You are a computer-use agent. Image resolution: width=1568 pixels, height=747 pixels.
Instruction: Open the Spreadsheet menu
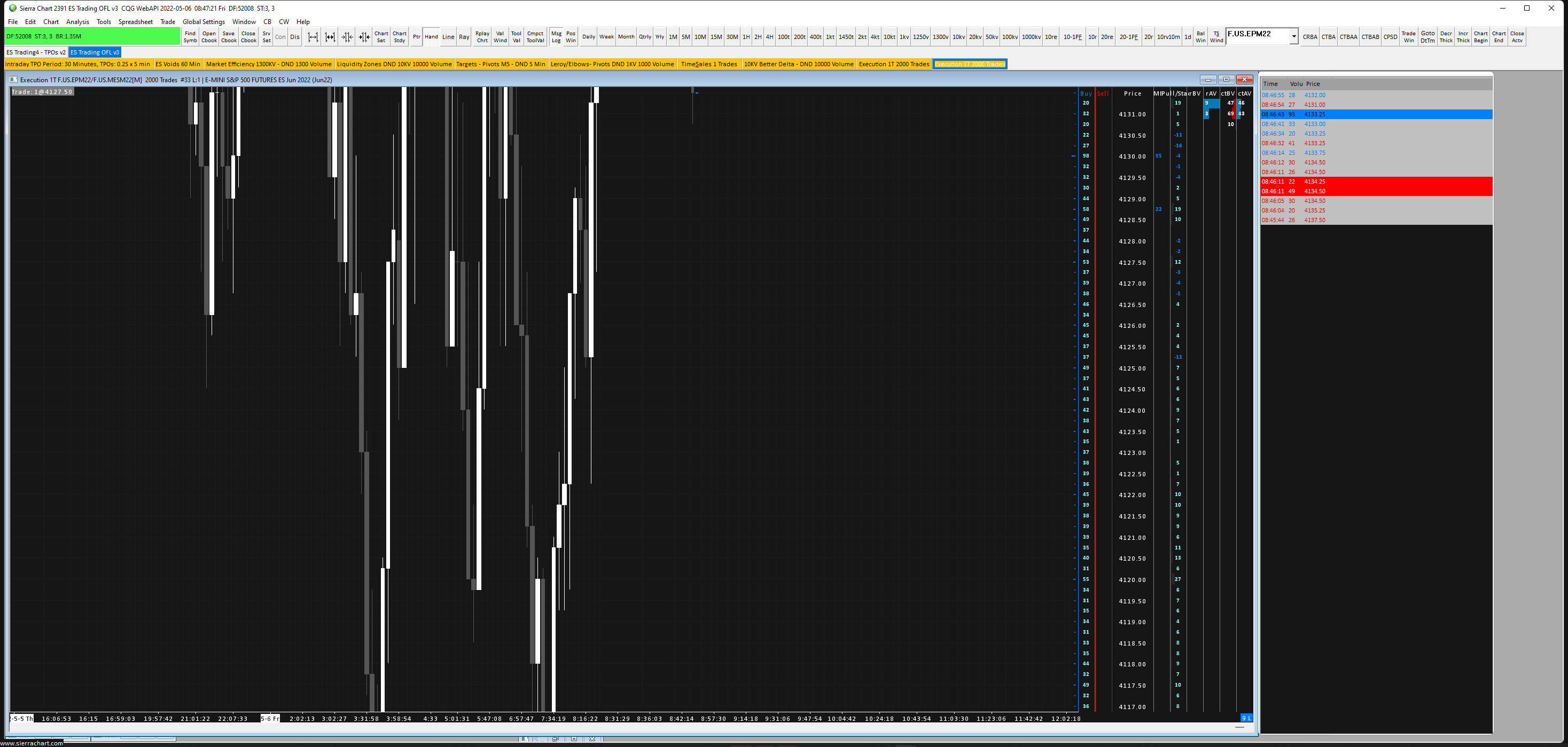click(x=135, y=22)
